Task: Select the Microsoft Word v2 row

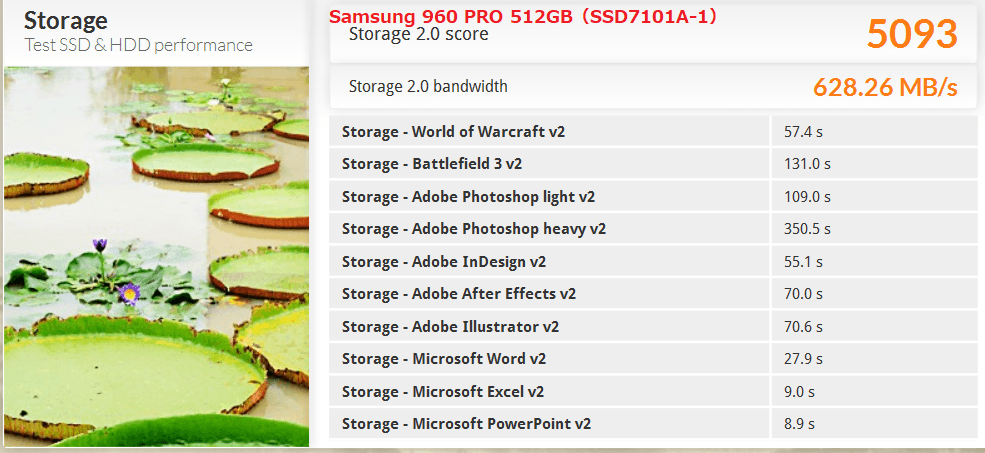Action: click(x=653, y=359)
